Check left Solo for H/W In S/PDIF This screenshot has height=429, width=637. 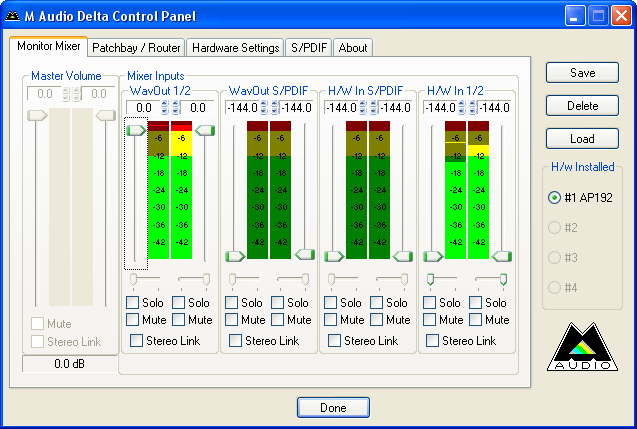click(x=331, y=303)
